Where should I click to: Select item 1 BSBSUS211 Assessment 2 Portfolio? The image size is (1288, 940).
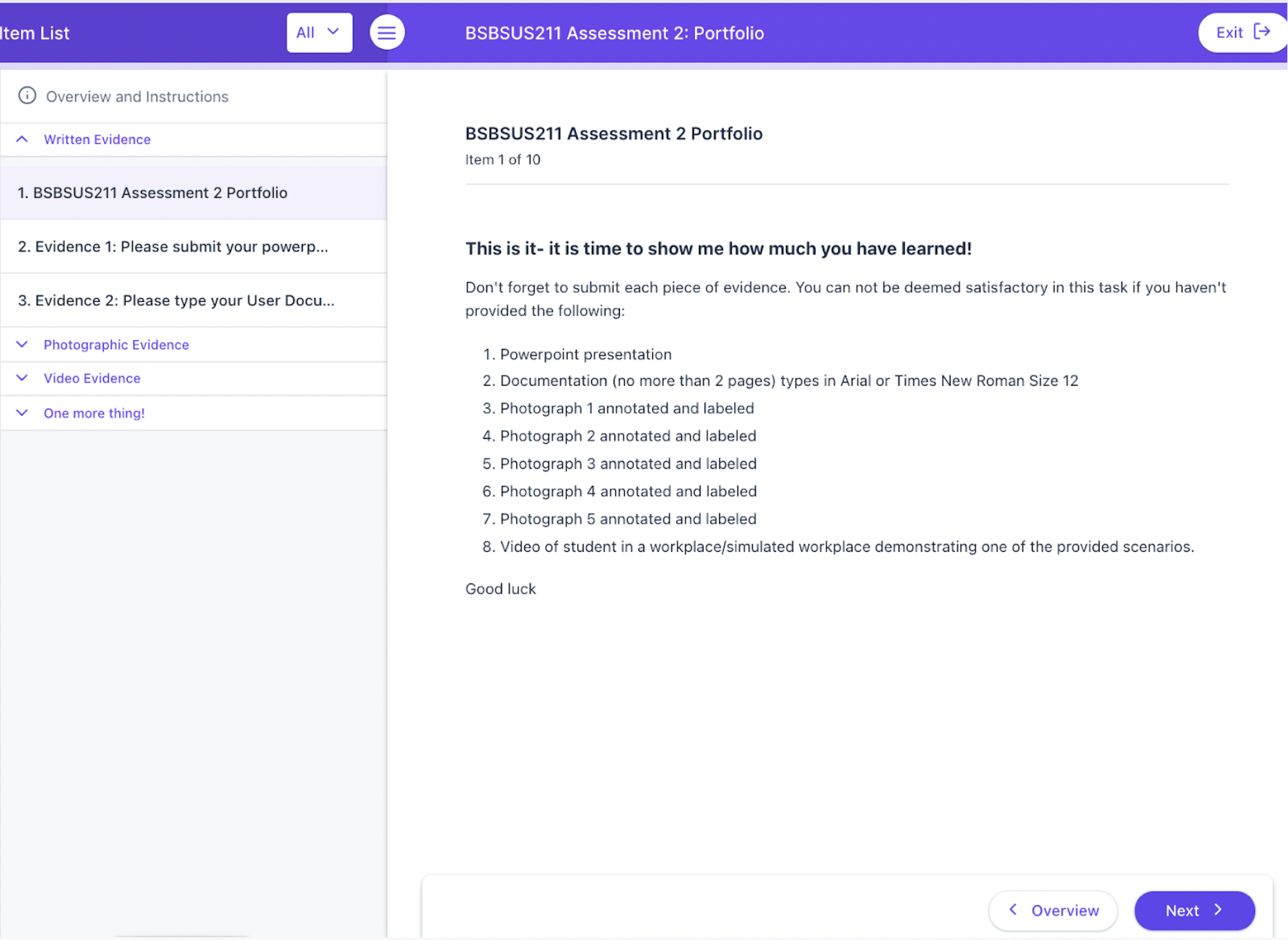(x=193, y=193)
